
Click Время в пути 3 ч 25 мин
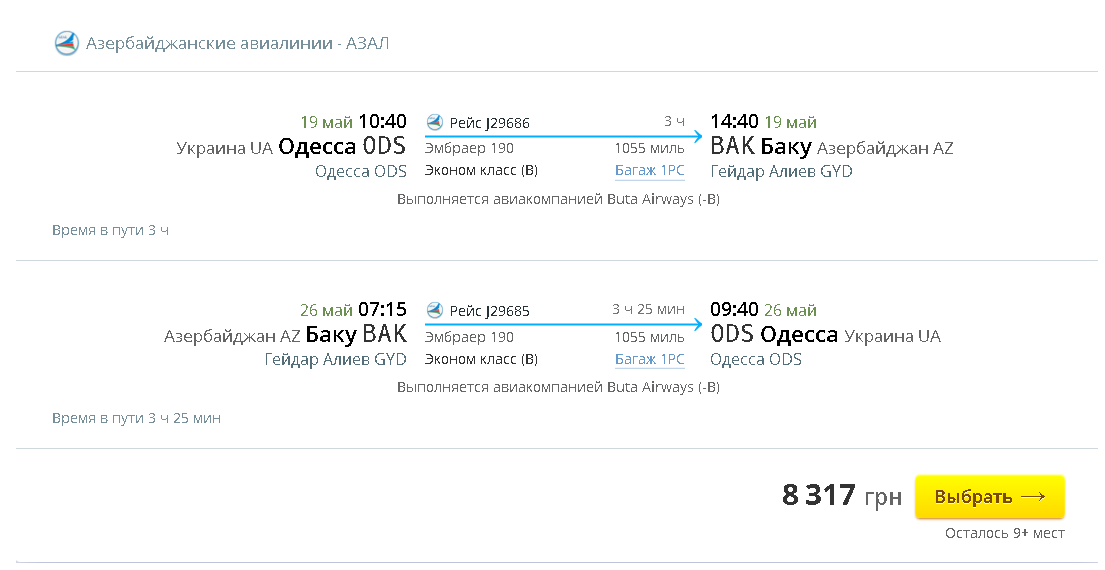136,418
